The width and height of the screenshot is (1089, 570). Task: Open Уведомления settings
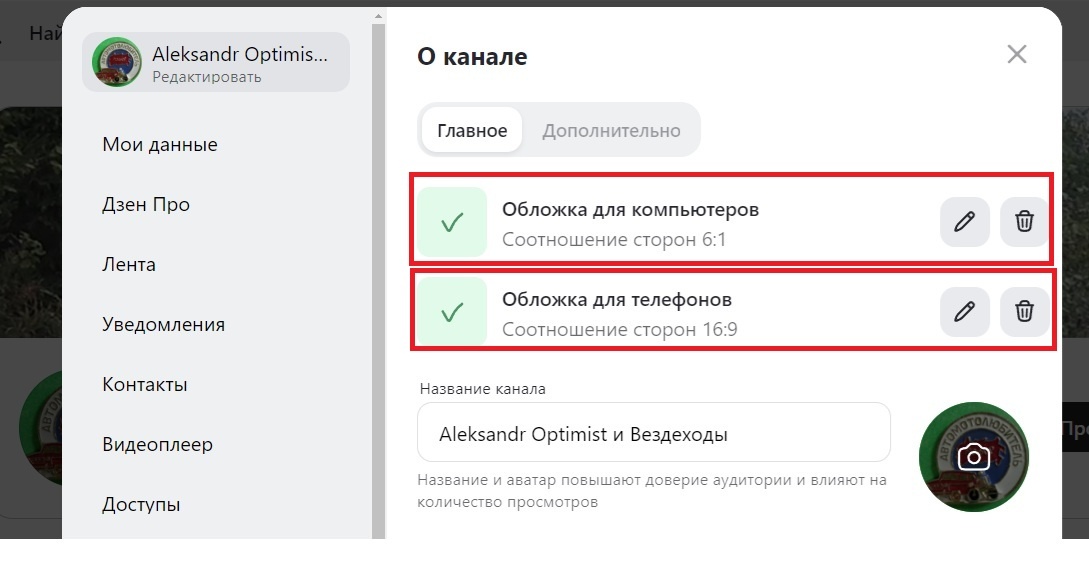[163, 324]
